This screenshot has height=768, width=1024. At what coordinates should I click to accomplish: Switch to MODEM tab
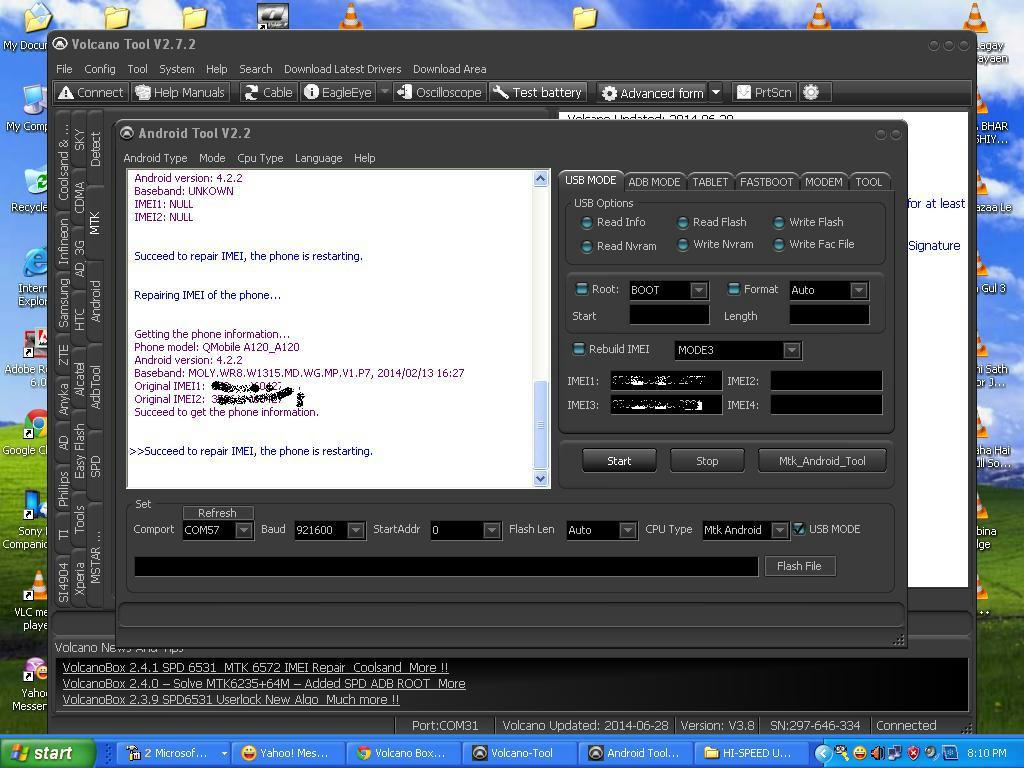(823, 182)
